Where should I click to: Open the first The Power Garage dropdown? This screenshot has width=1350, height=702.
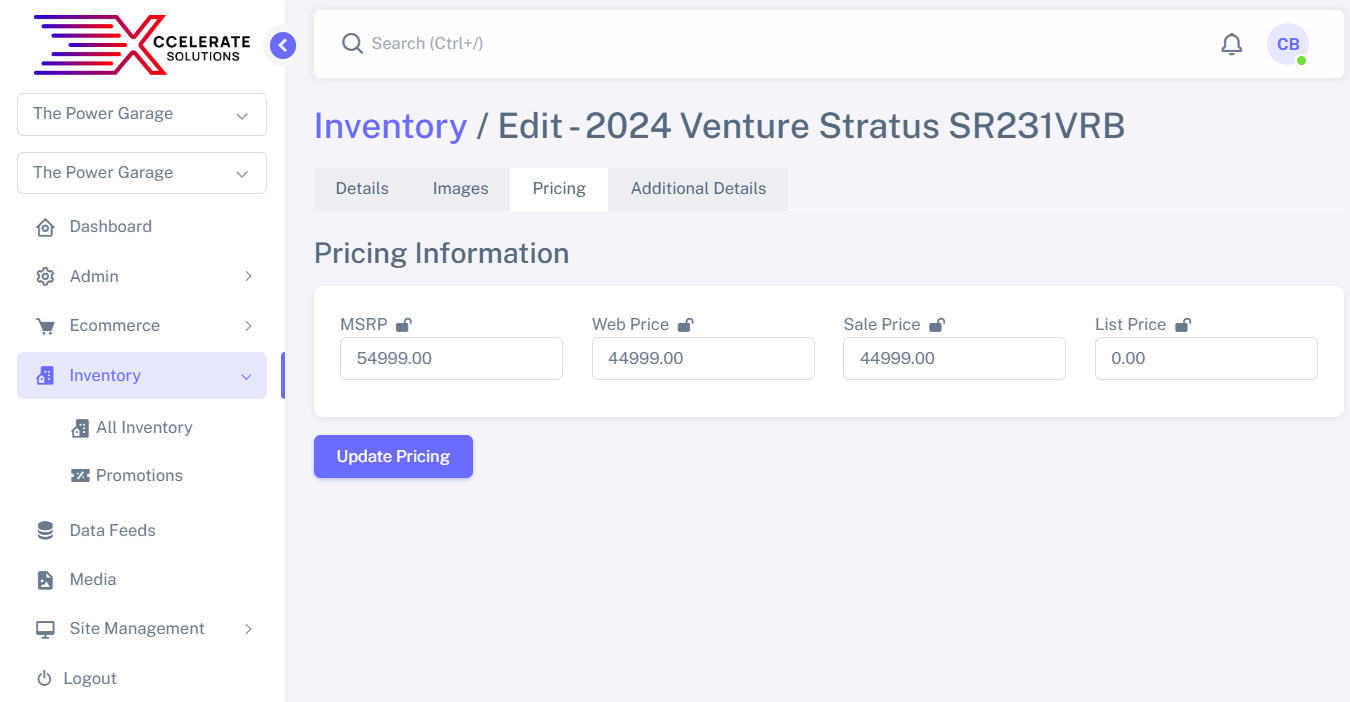click(142, 114)
